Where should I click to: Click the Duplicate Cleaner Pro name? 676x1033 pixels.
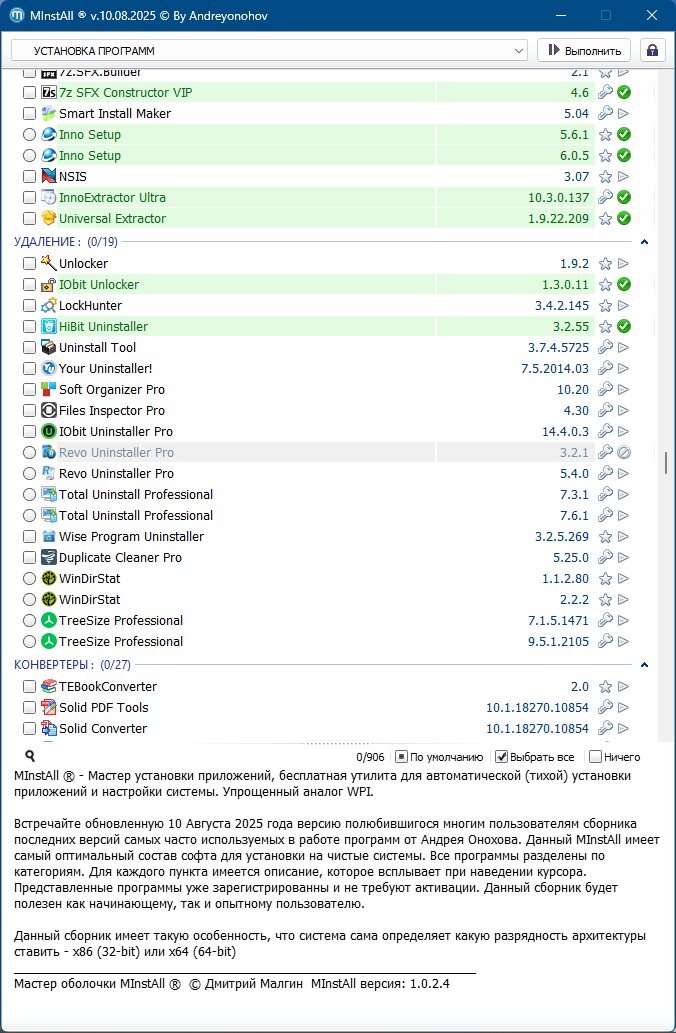[120, 557]
